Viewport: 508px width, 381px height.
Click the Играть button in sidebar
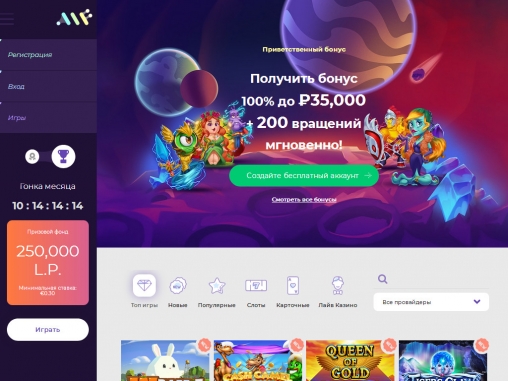click(x=48, y=330)
